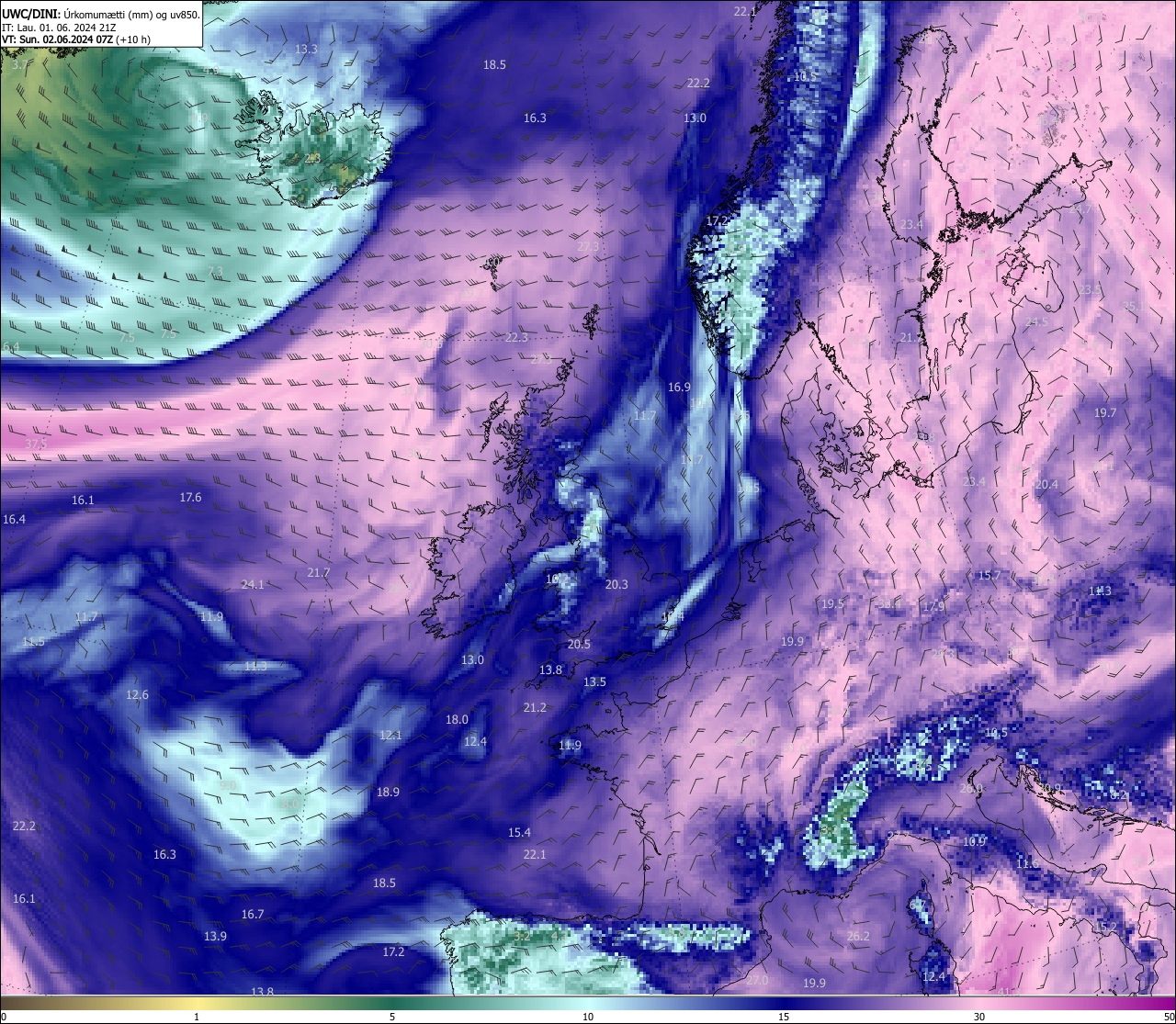This screenshot has width=1176, height=1024.
Task: Click the 12.6 value on the map
Action: pos(137,694)
